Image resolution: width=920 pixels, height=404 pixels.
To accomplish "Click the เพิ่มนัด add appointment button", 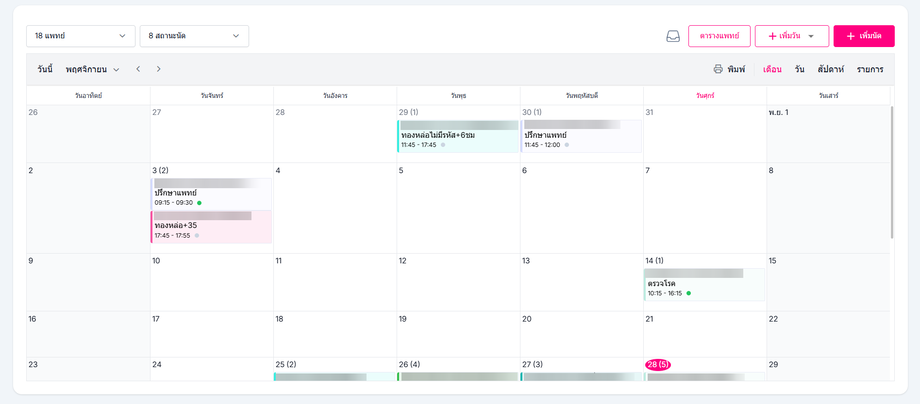I will coord(863,36).
